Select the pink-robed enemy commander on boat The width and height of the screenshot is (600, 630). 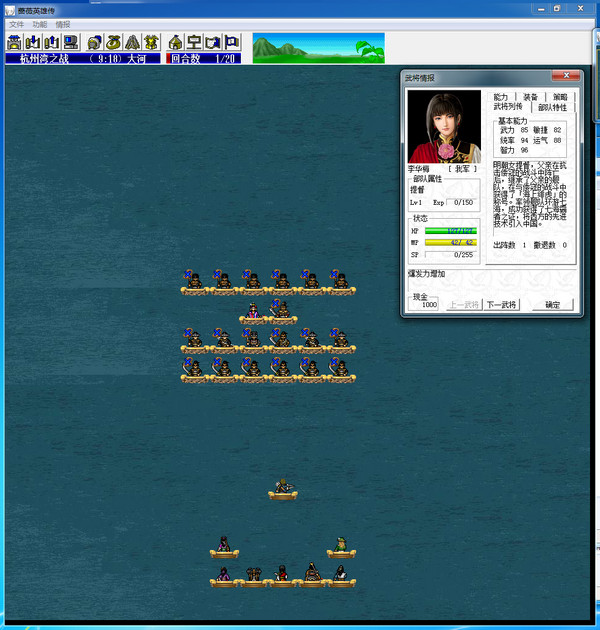[x=253, y=313]
